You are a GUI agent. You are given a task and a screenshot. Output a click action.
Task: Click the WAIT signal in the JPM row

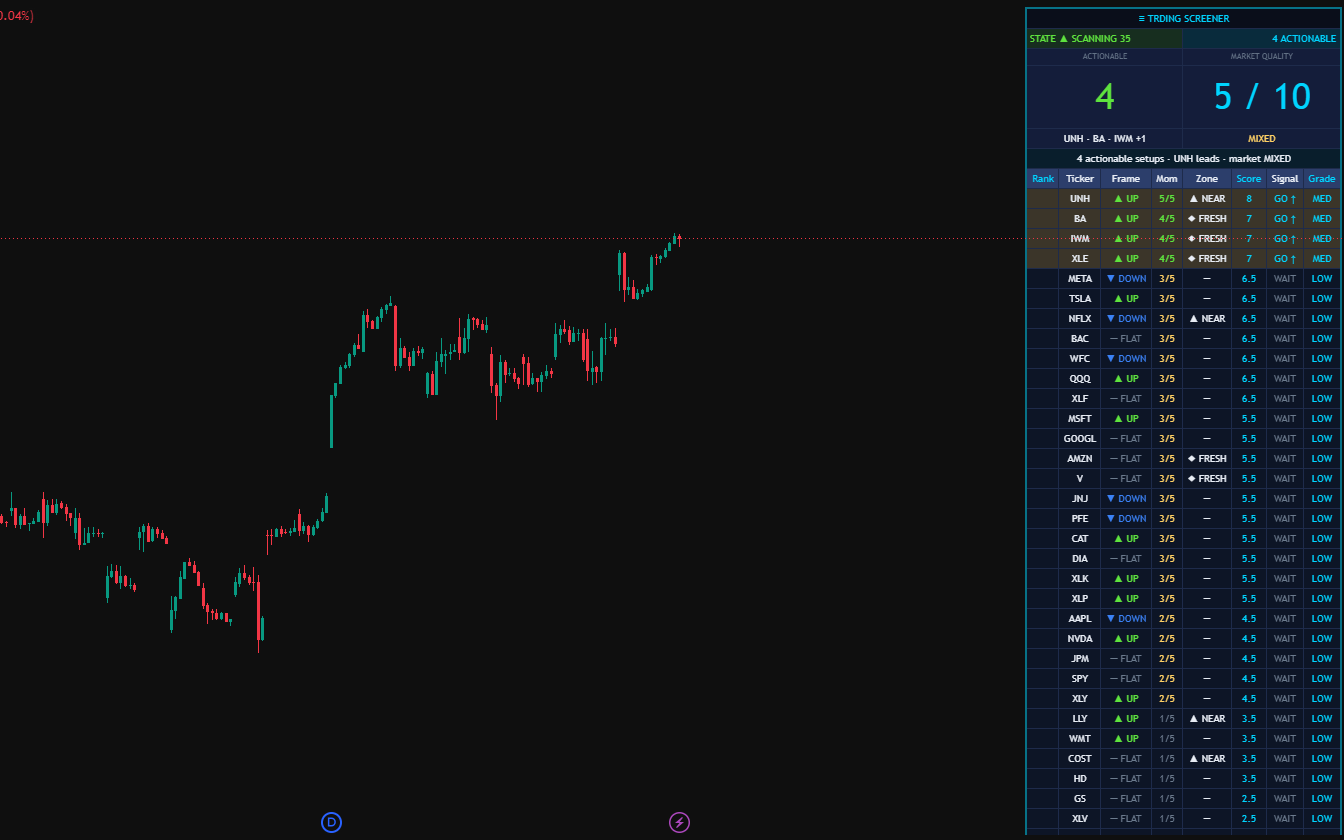click(x=1285, y=659)
